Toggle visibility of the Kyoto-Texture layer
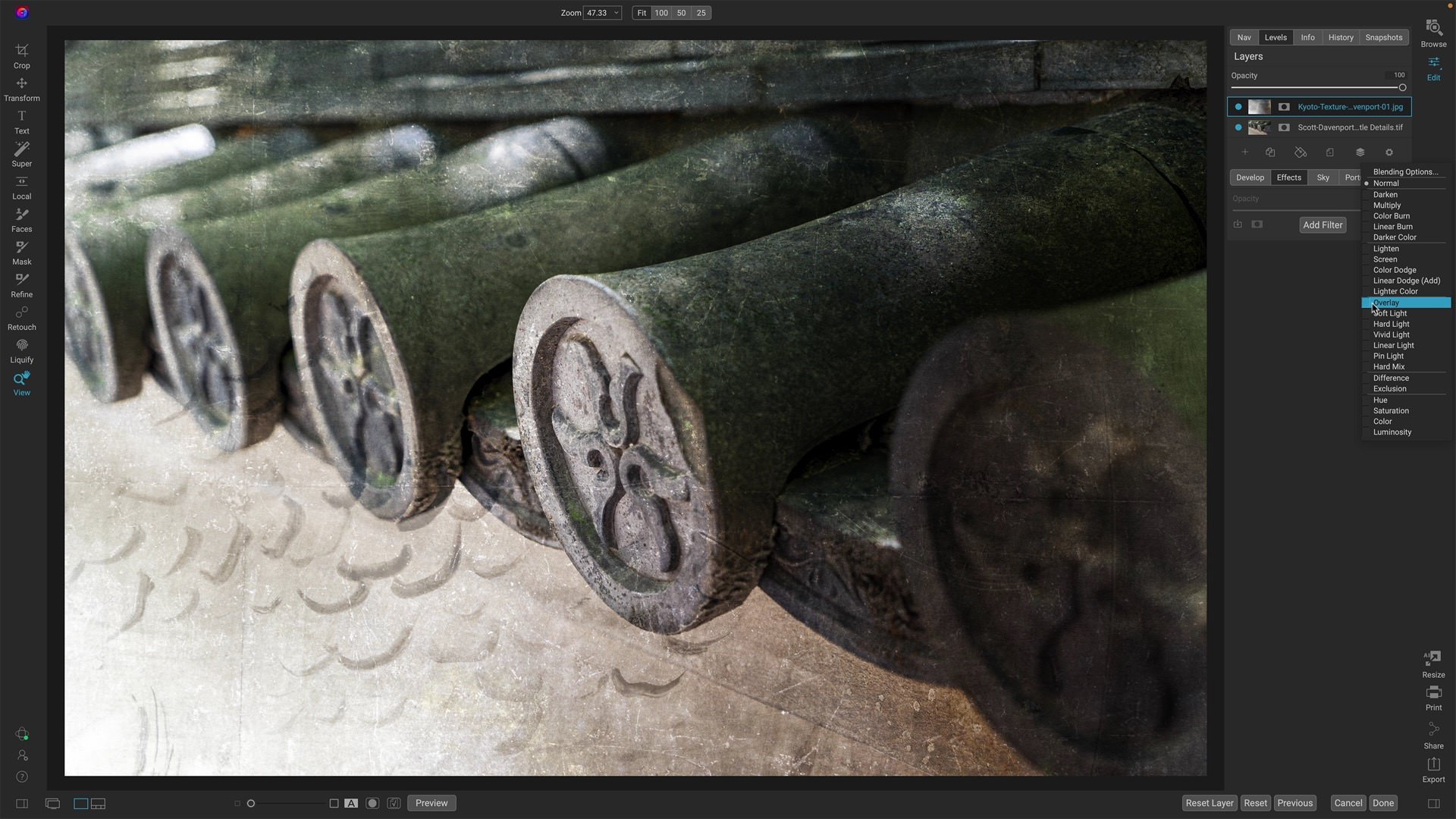This screenshot has width=1456, height=819. 1238,107
